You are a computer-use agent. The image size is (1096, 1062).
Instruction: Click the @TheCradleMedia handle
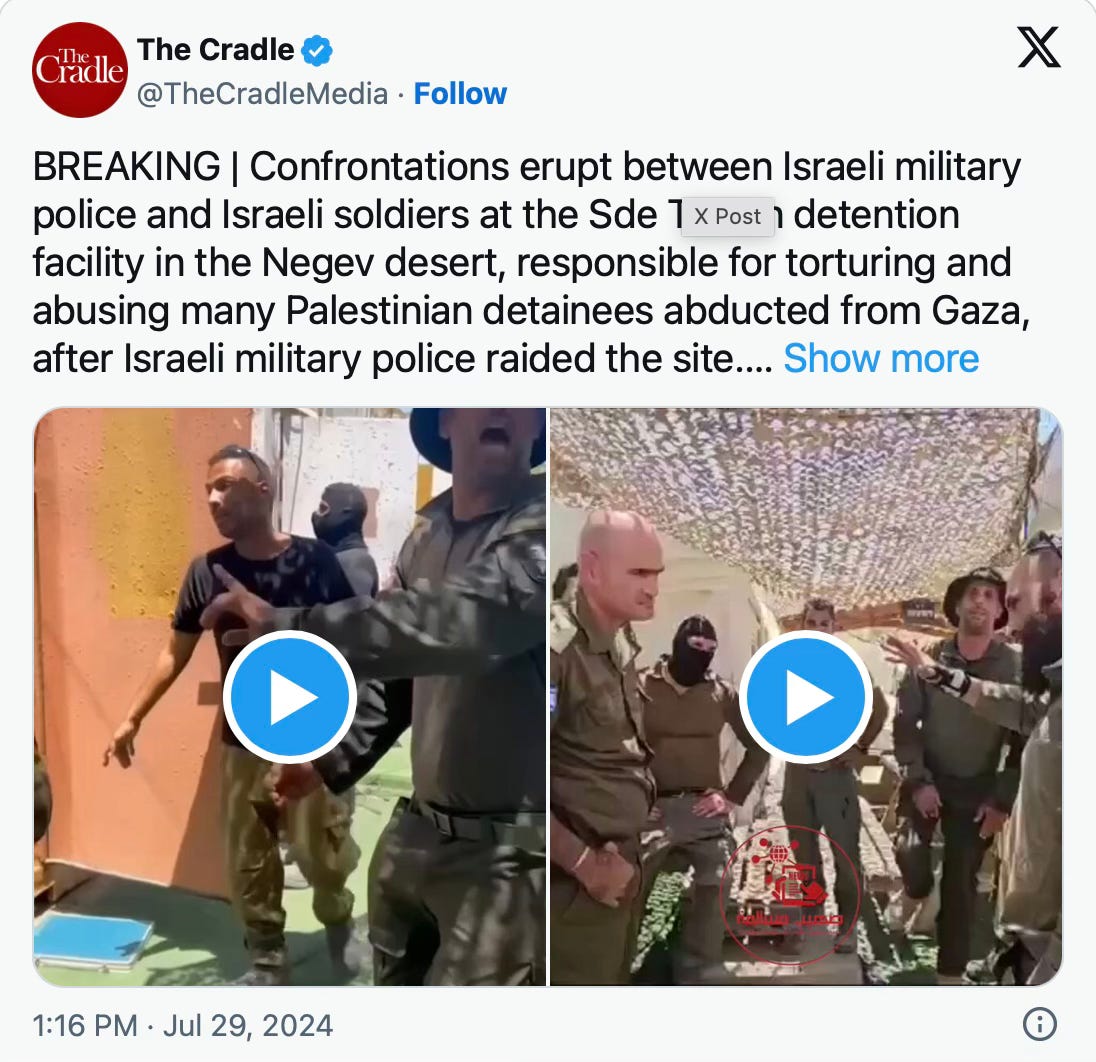point(262,94)
